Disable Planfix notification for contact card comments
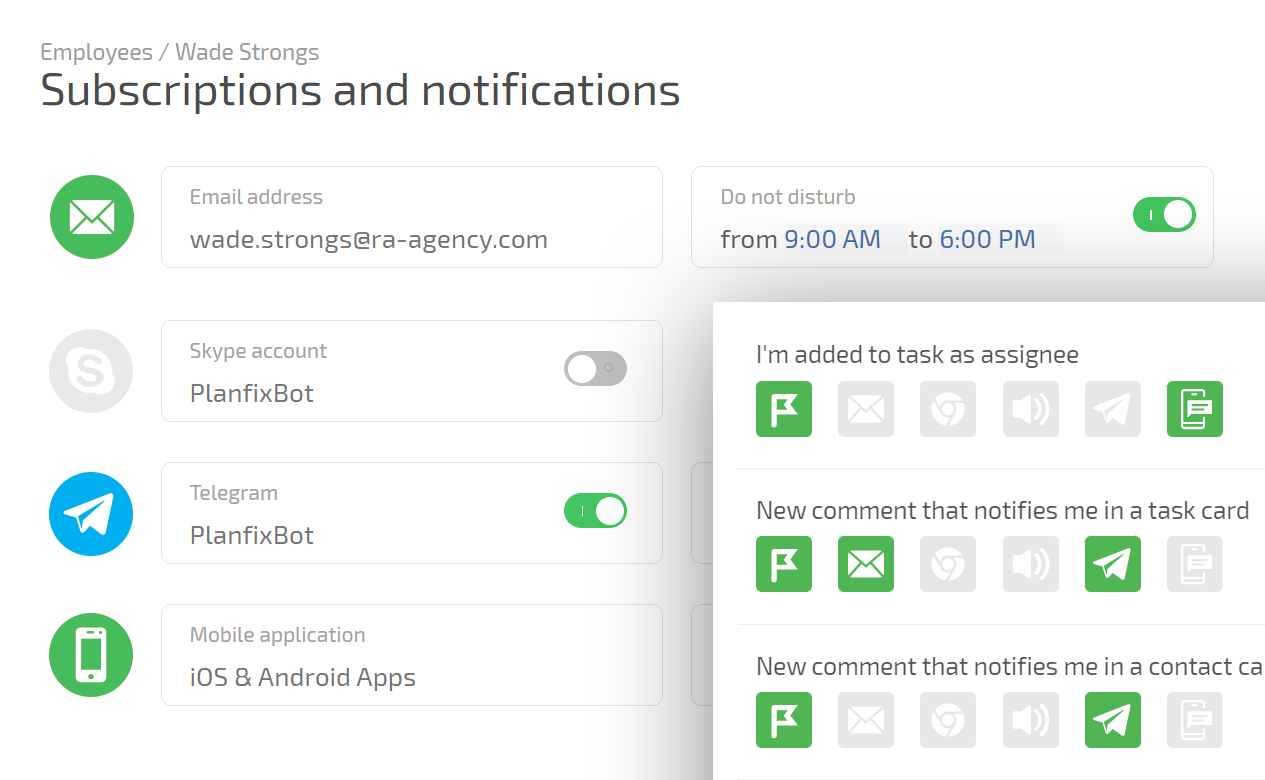Screen dimensions: 1265x780 coord(784,720)
